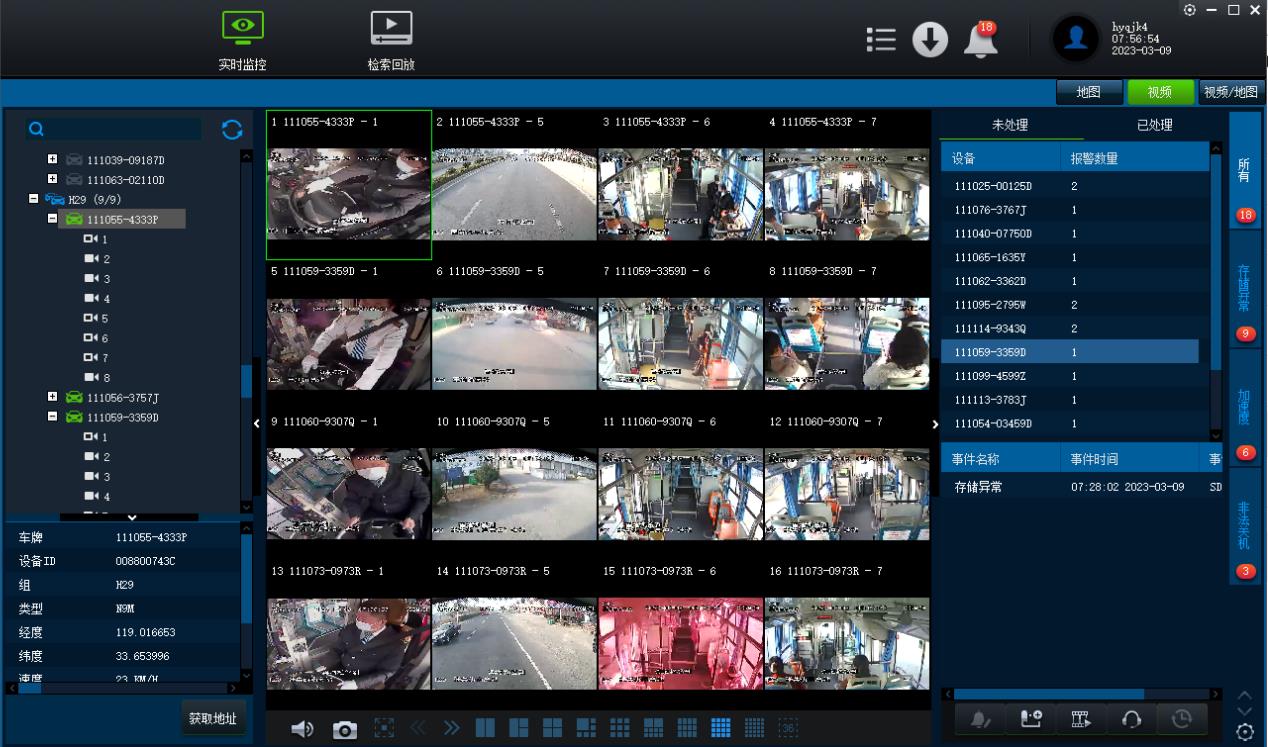This screenshot has height=747, width=1268.
Task: Select video feed 6 111059-3359D - 5
Action: pyautogui.click(x=514, y=334)
